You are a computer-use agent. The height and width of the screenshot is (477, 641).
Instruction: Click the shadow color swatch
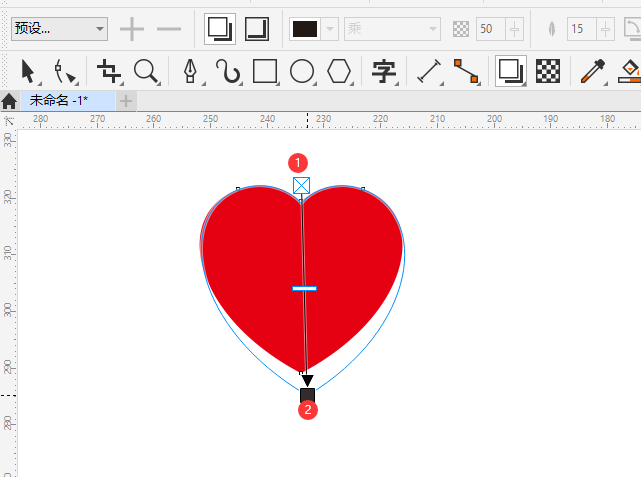click(x=305, y=29)
